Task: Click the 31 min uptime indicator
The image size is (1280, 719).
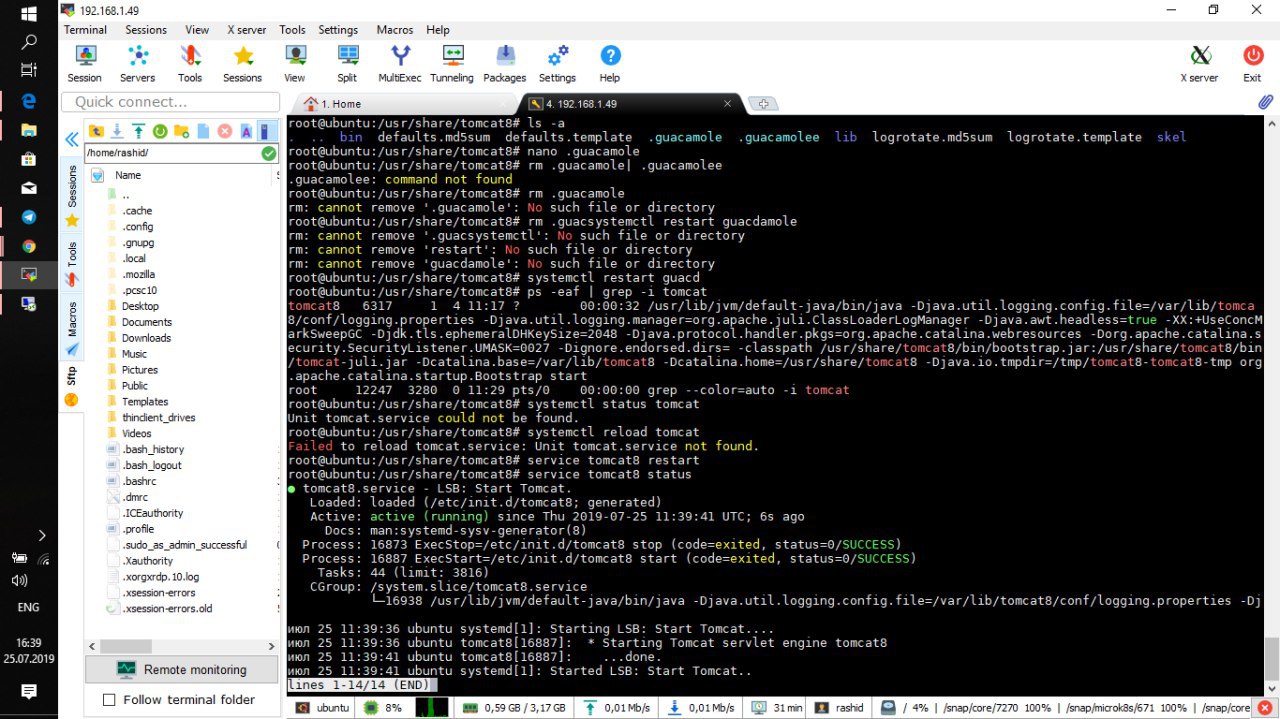Action: pyautogui.click(x=777, y=707)
